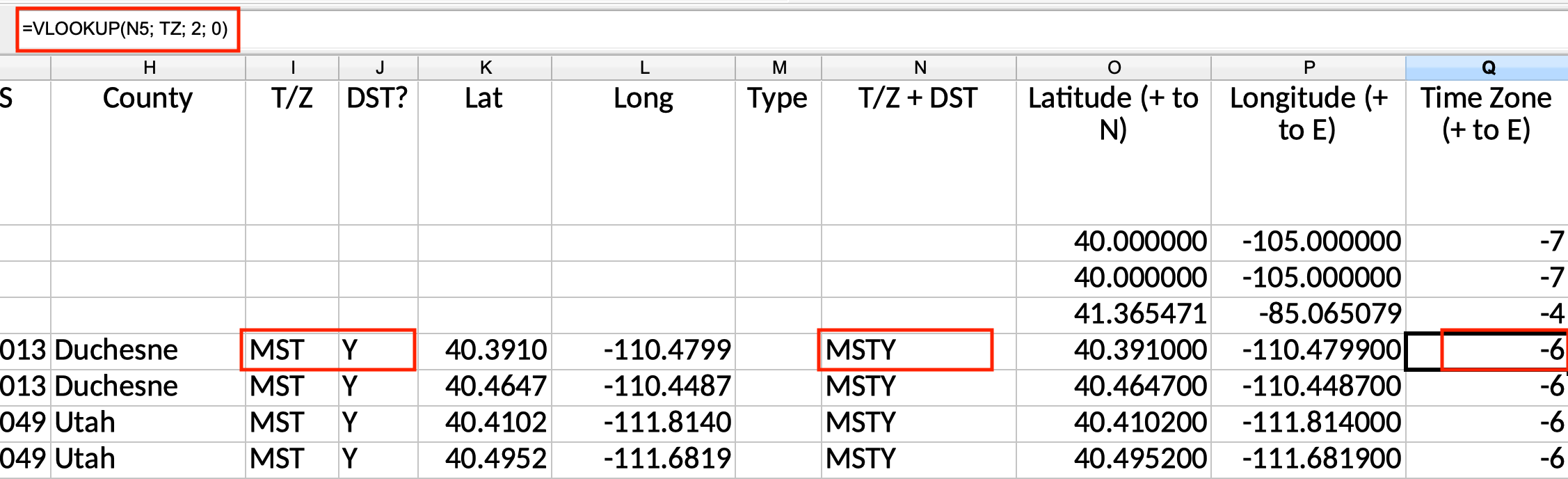The width and height of the screenshot is (1568, 479).
Task: Select column L header
Action: tap(643, 68)
